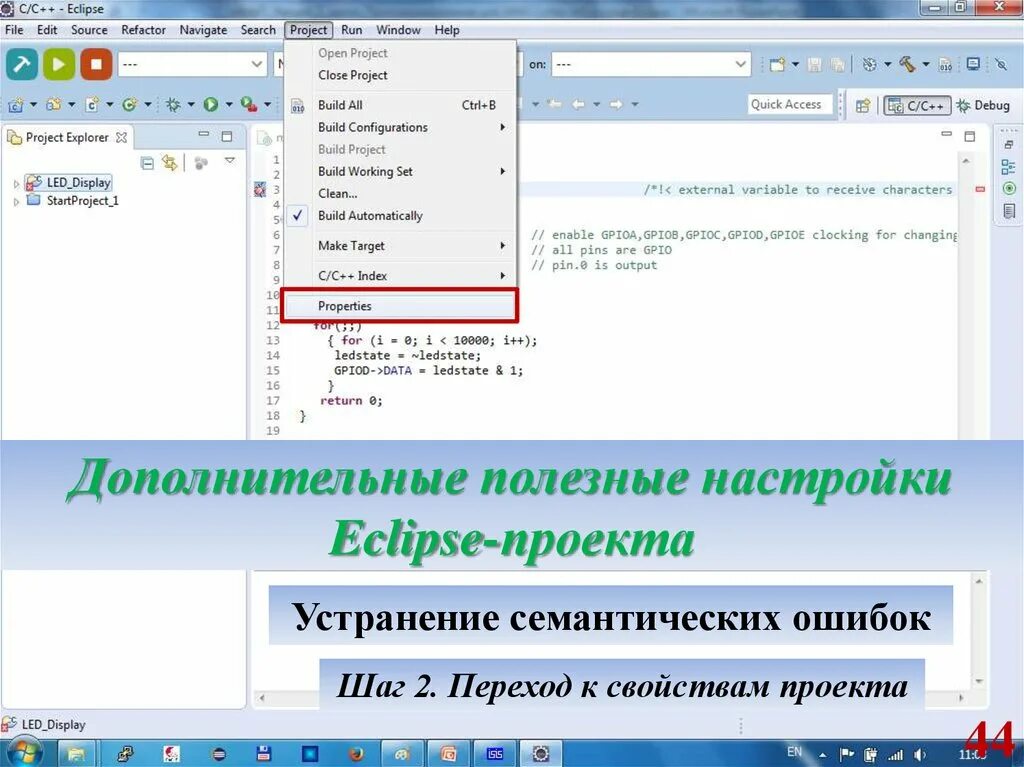Click the Outline icon in right sidebar
The image size is (1024, 767).
pyautogui.click(x=1008, y=167)
